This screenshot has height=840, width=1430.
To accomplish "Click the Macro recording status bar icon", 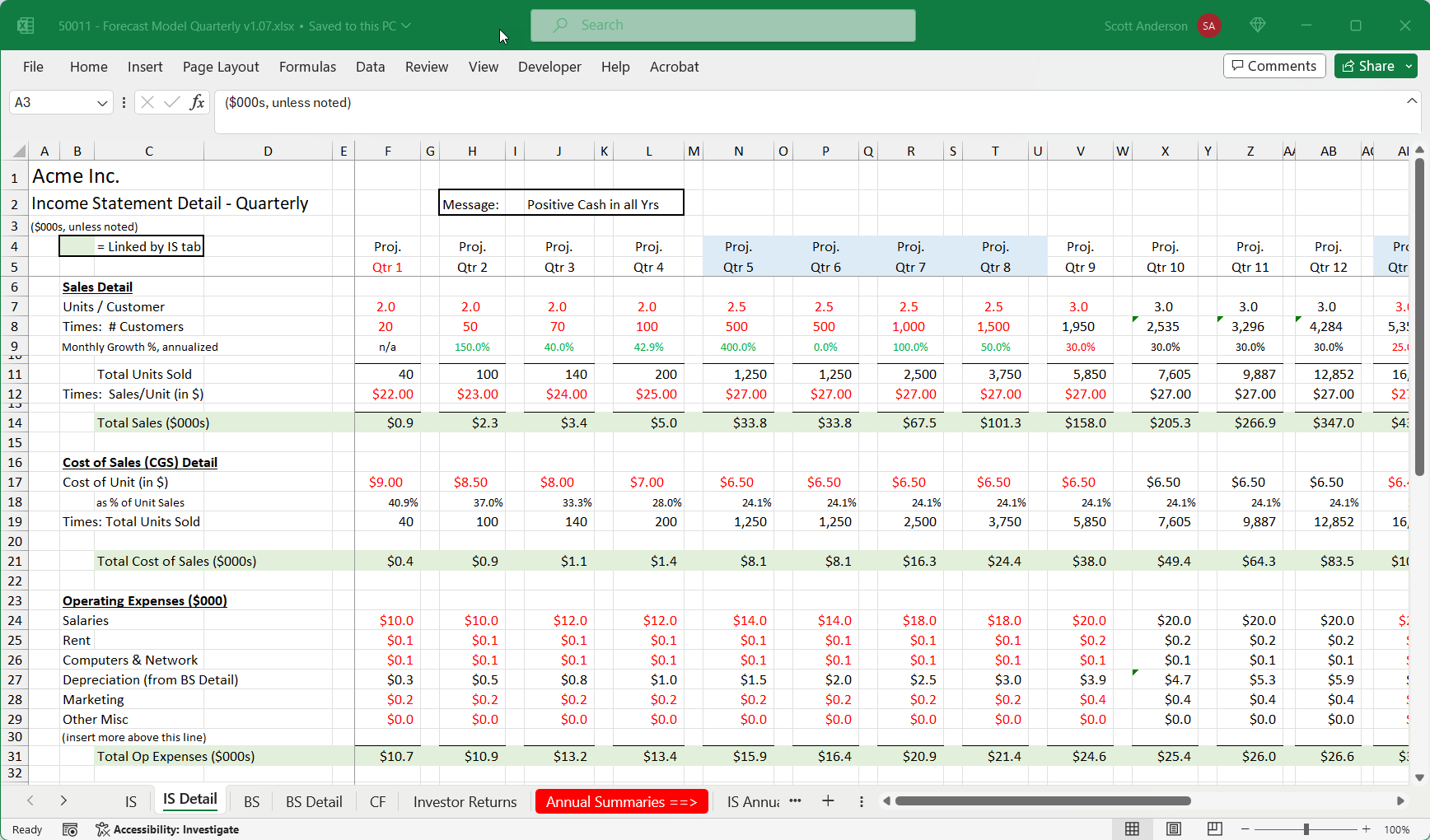I will (x=70, y=829).
